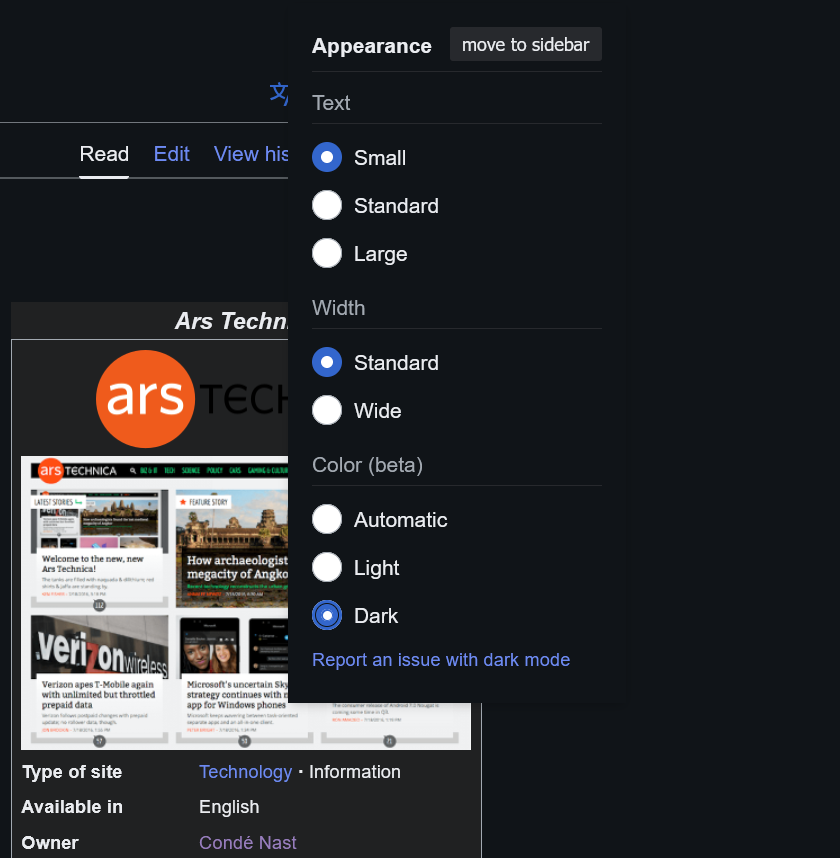The height and width of the screenshot is (858, 840).
Task: Click the small ars logo in the screenshot
Action: click(51, 470)
